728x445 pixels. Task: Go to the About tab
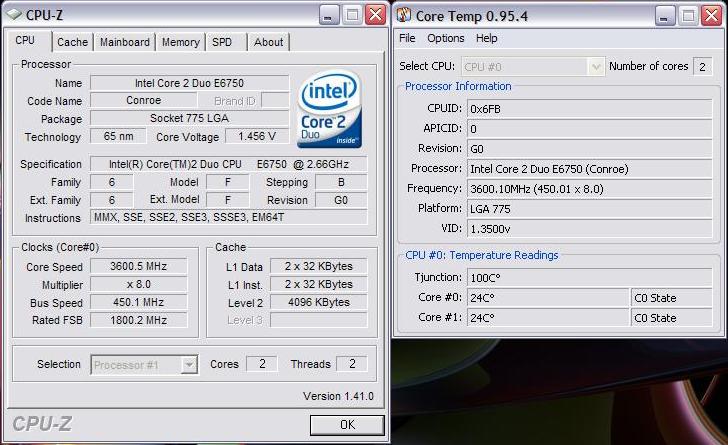[268, 42]
